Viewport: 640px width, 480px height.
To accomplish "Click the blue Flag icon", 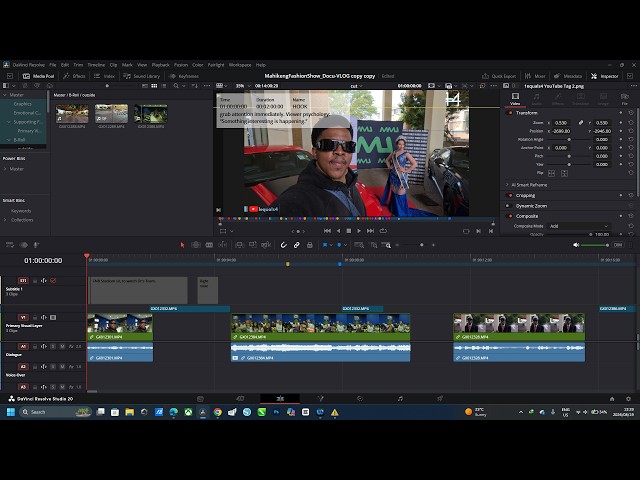I will click(325, 245).
